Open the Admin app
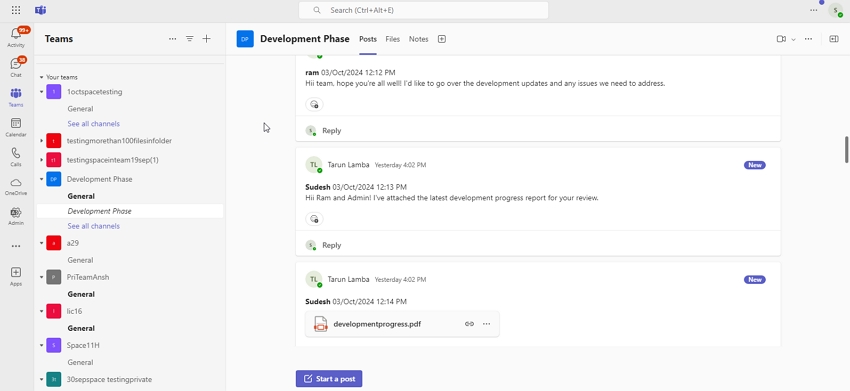This screenshot has width=850, height=391. pyautogui.click(x=16, y=216)
